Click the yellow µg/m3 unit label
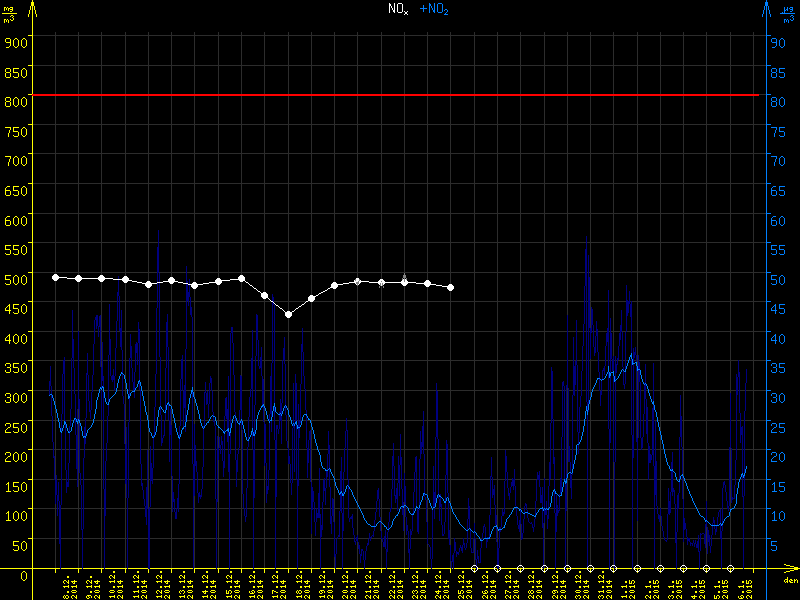 pos(10,14)
